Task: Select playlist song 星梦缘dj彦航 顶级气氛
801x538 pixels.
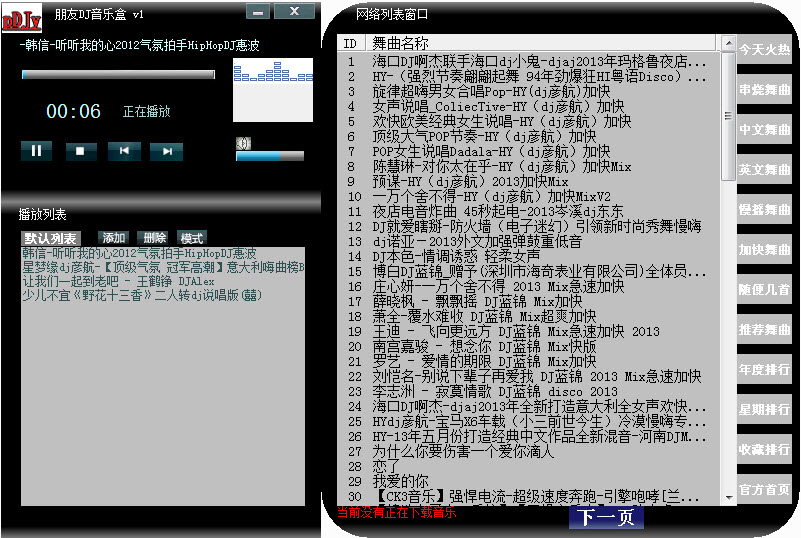Action: (163, 267)
